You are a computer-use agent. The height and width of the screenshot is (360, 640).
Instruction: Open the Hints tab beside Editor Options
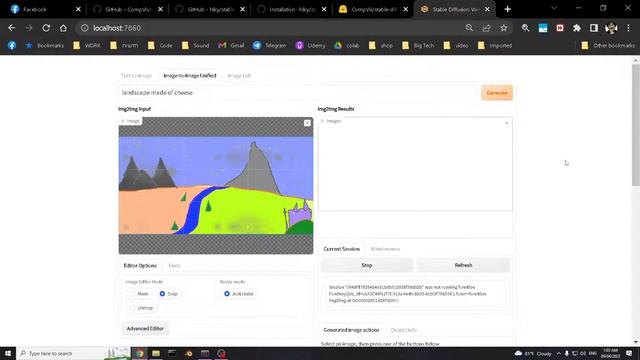click(x=174, y=266)
